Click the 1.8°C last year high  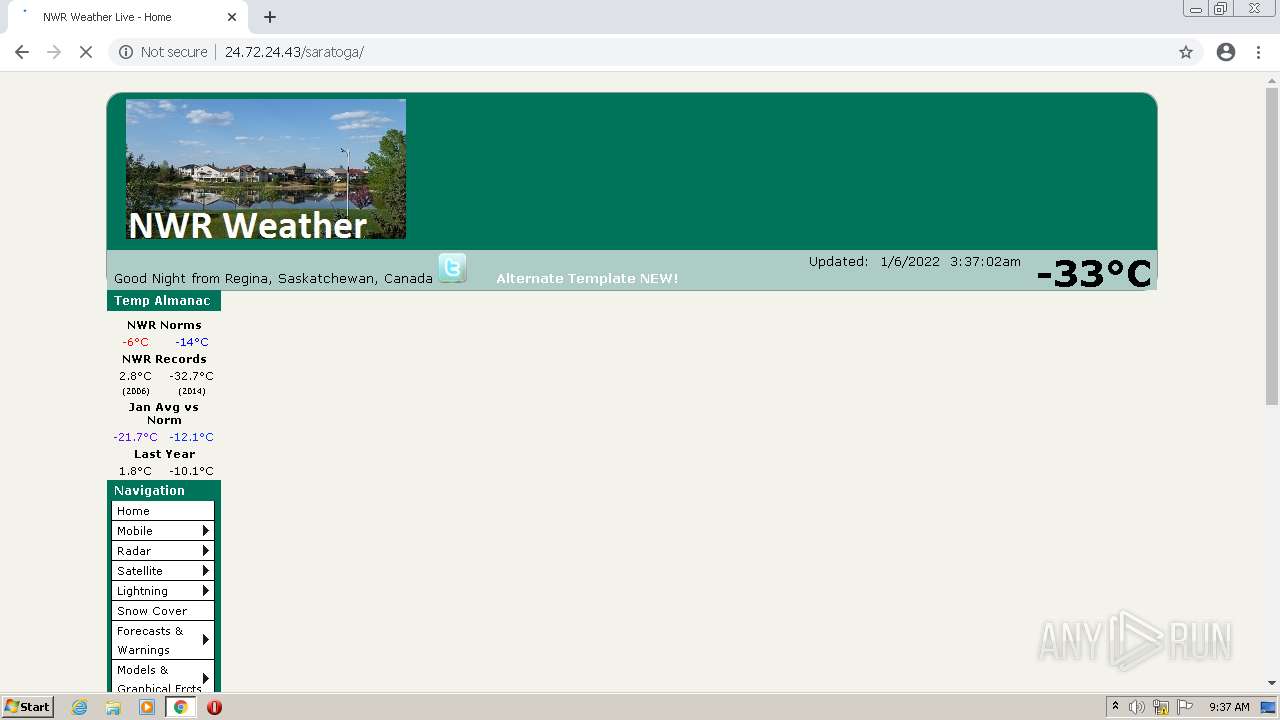pyautogui.click(x=135, y=471)
